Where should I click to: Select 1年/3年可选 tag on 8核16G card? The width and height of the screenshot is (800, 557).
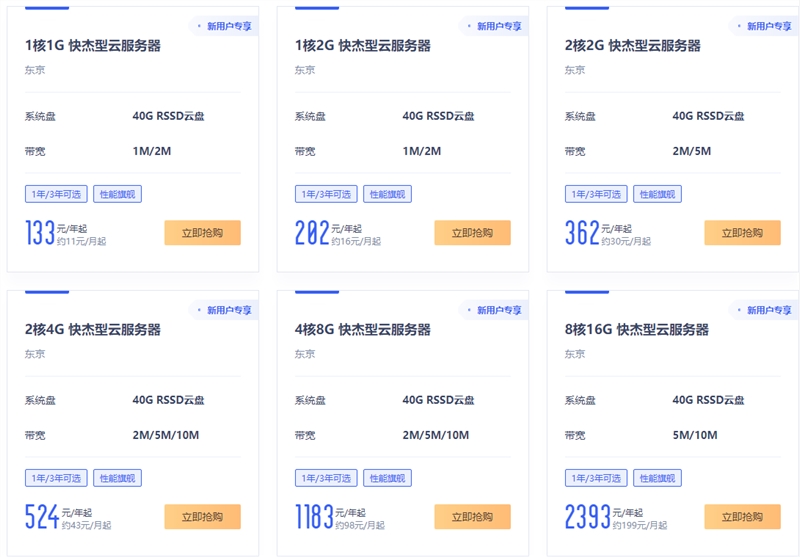point(596,478)
